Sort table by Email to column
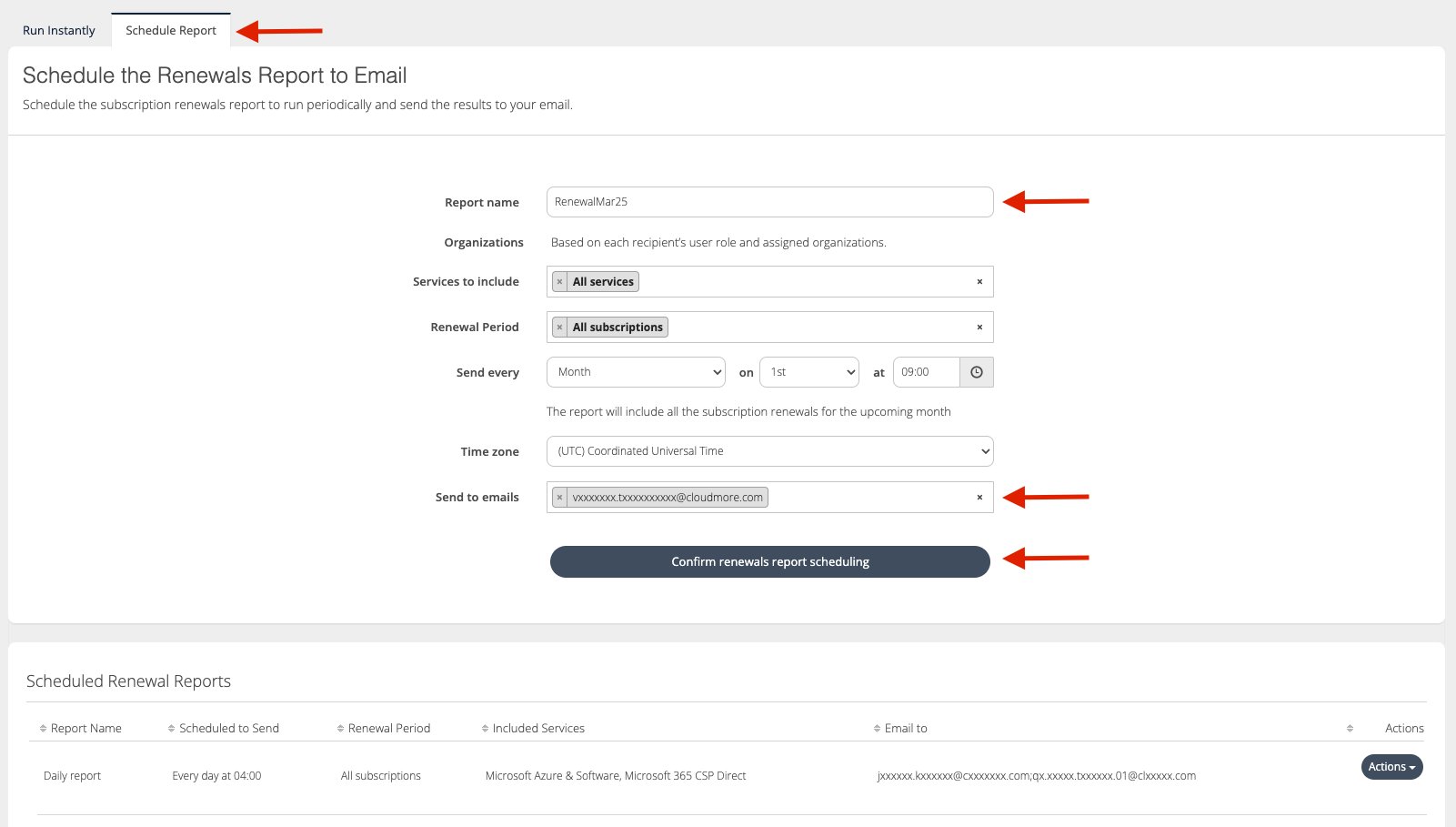1456x827 pixels. tap(905, 729)
